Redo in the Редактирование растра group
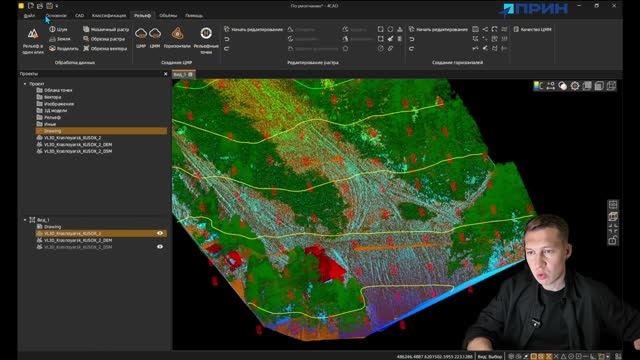The image size is (640, 360). tap(227, 48)
